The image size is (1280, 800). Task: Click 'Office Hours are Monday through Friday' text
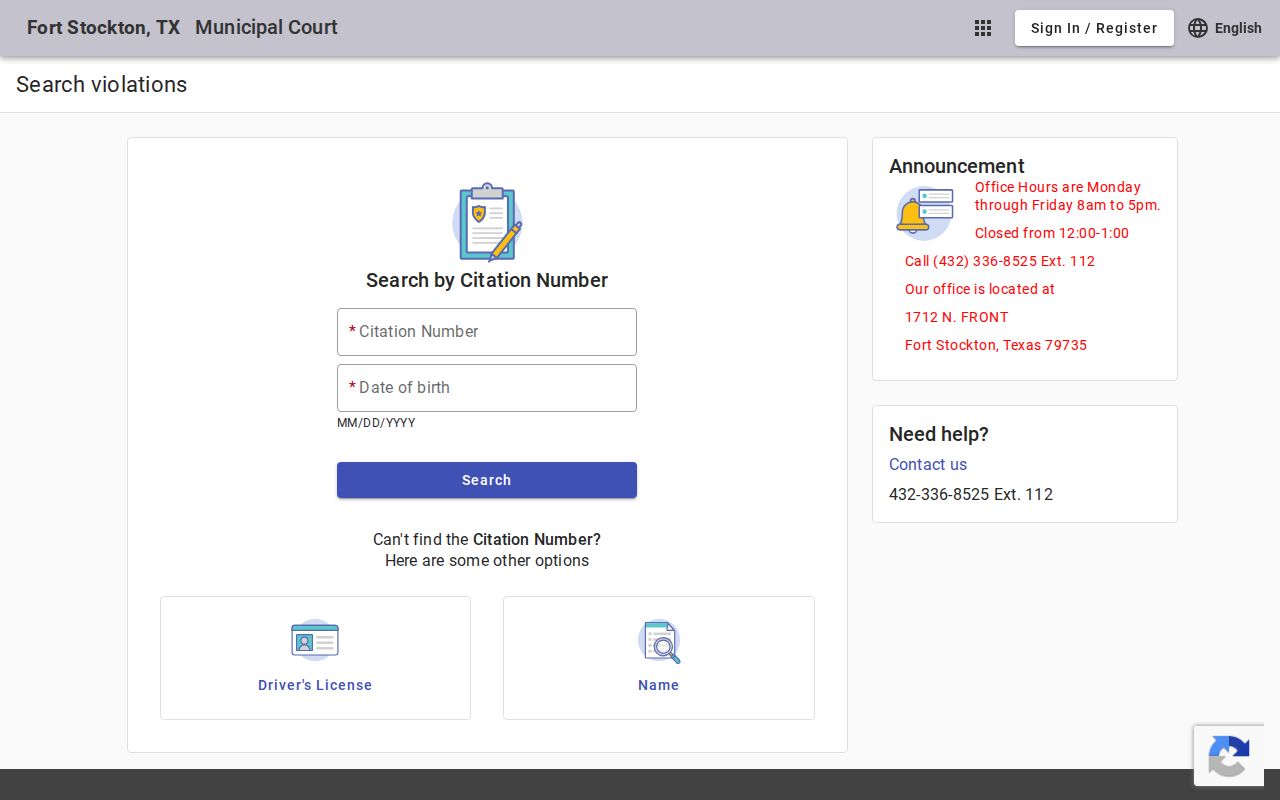click(x=1068, y=196)
